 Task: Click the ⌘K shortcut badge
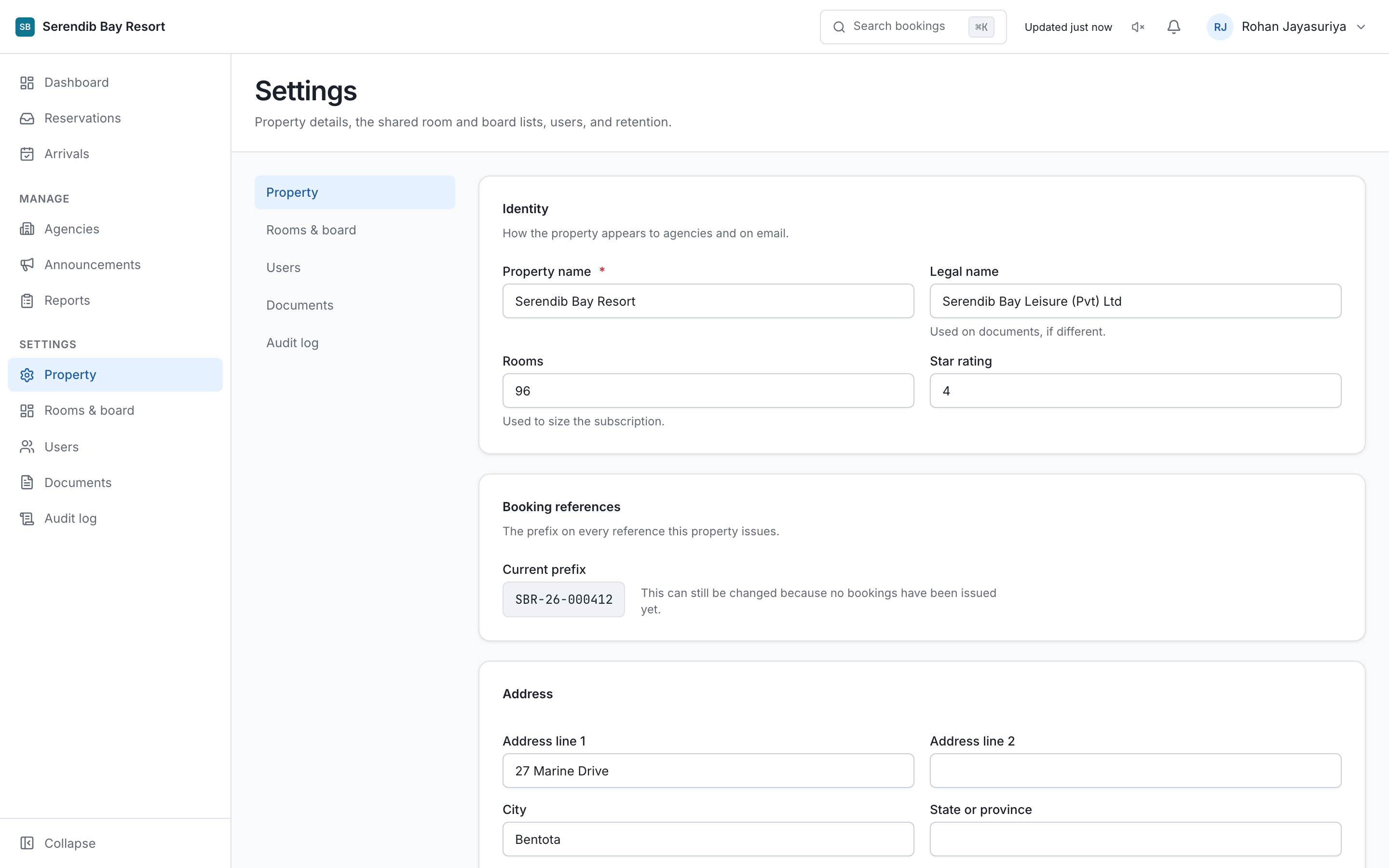(x=981, y=27)
